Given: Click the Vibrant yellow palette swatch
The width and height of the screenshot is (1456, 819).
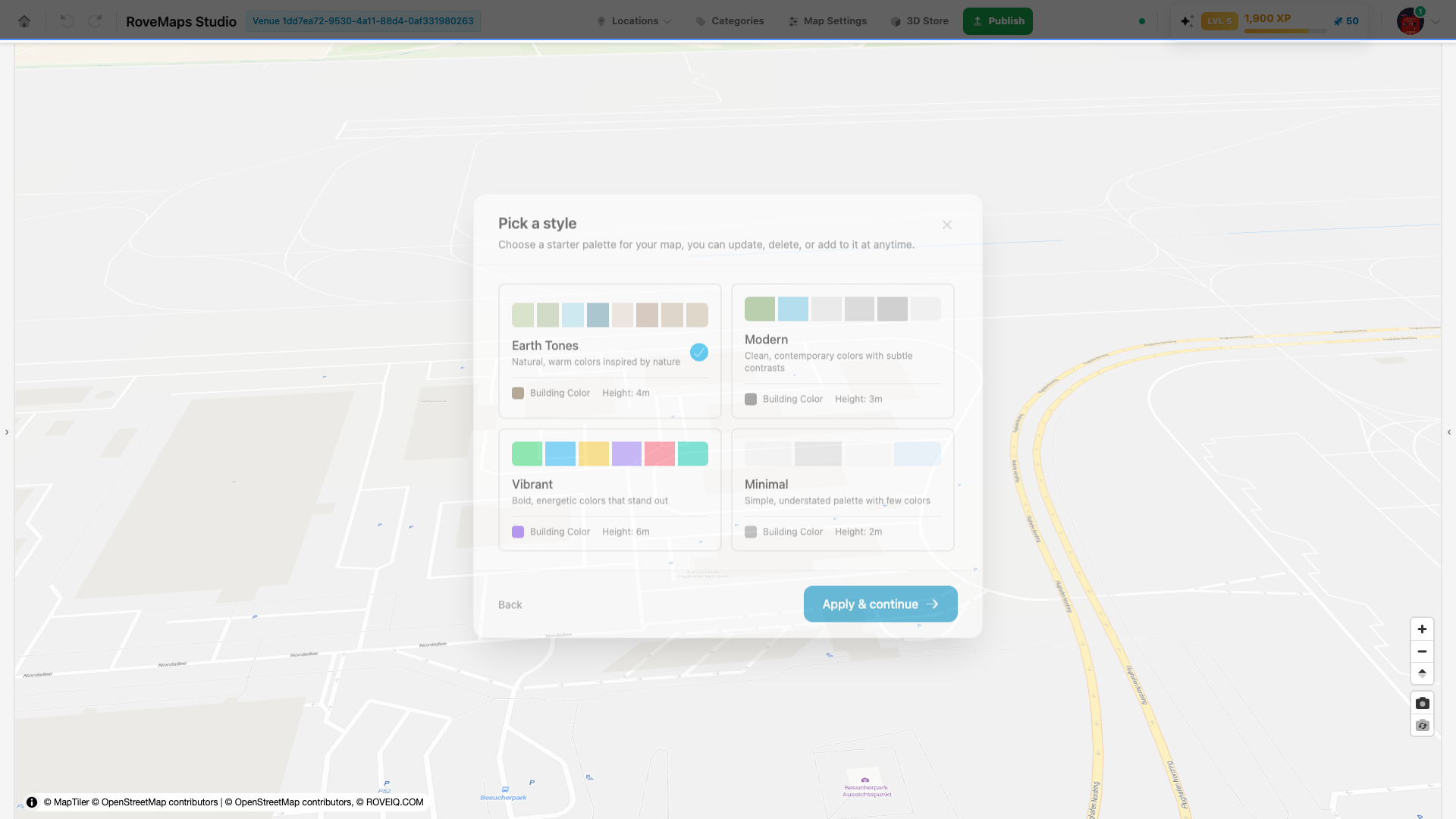Looking at the screenshot, I should (594, 453).
